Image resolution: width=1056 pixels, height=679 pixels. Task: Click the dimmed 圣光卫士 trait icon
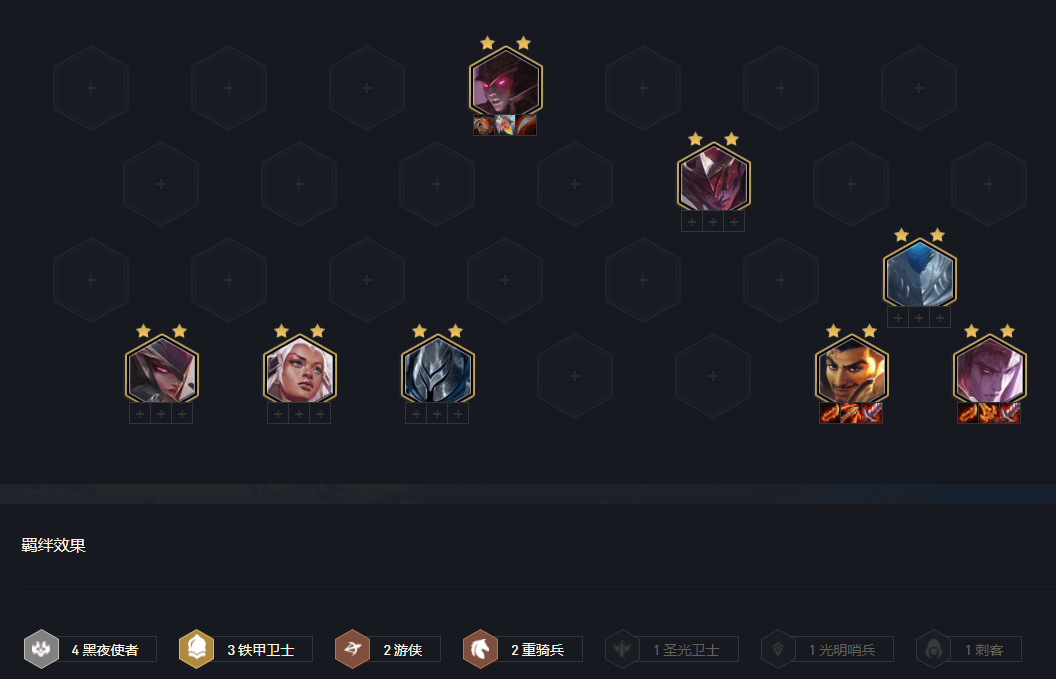tap(622, 649)
